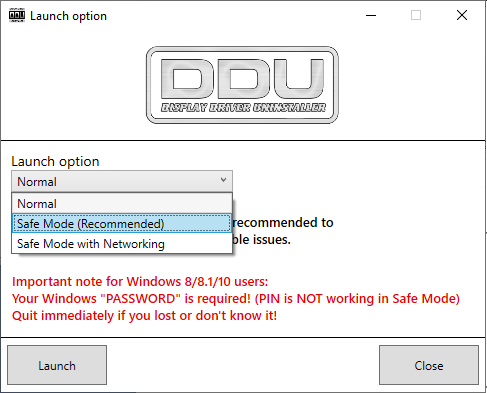Click the Launch option label above dropdown

coord(55,161)
